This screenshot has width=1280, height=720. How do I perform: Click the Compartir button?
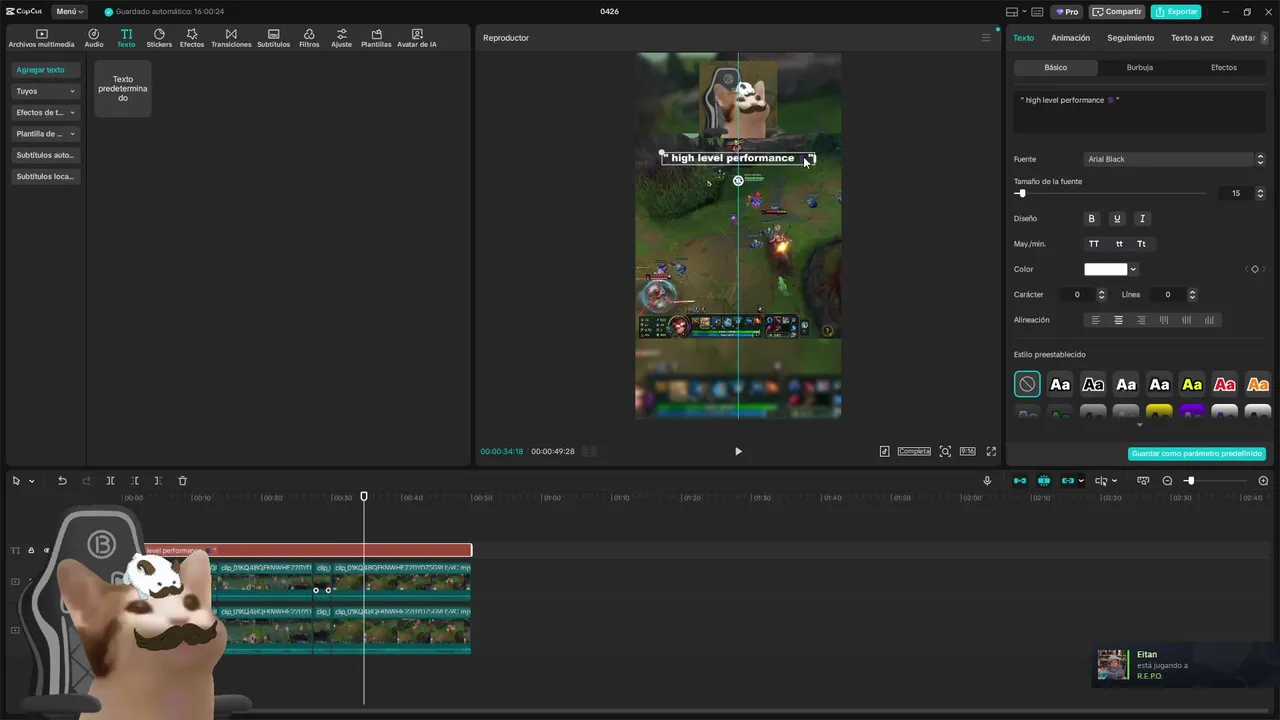coord(1117,12)
